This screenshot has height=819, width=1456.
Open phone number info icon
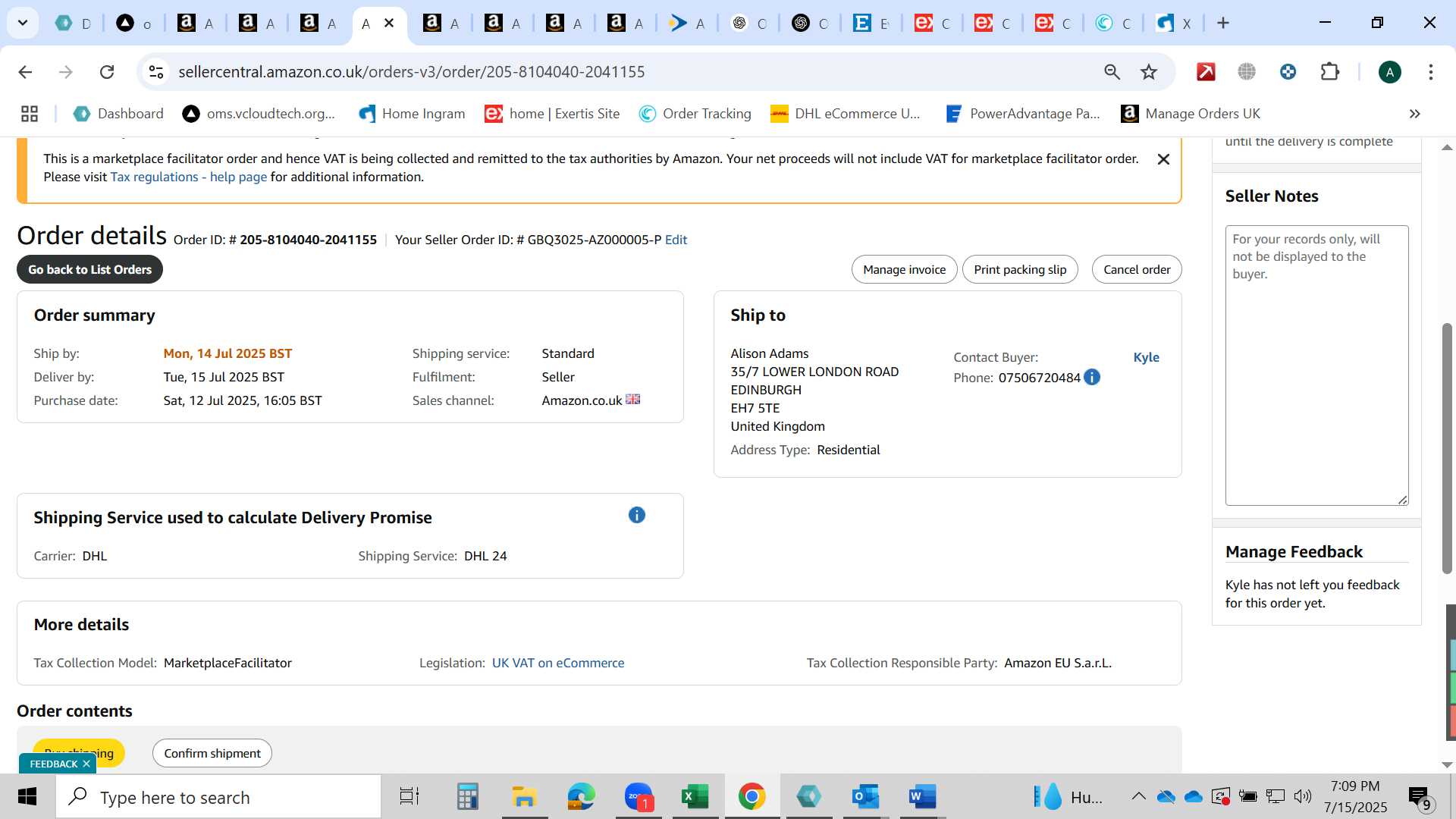pos(1092,377)
